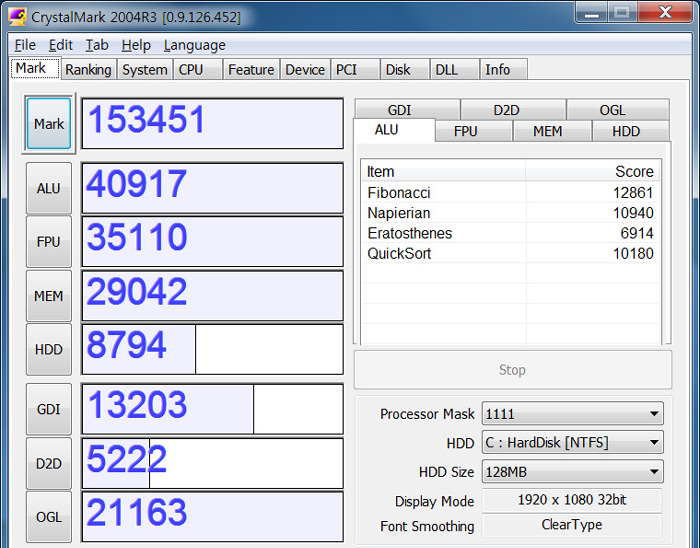Switch to the CPU tab
The image size is (700, 548).
pyautogui.click(x=197, y=70)
